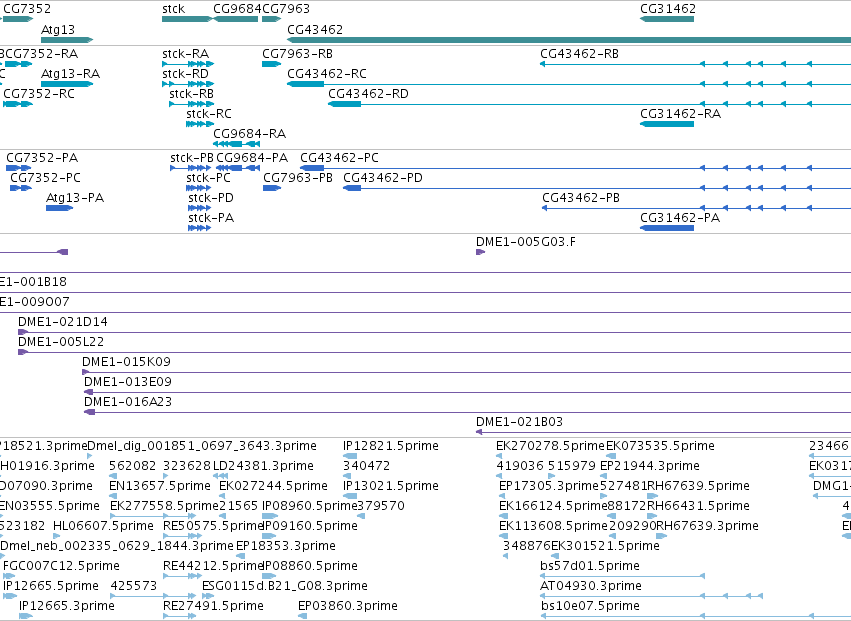Open the CG43462-PD protein label
The width and height of the screenshot is (851, 621).
(383, 178)
